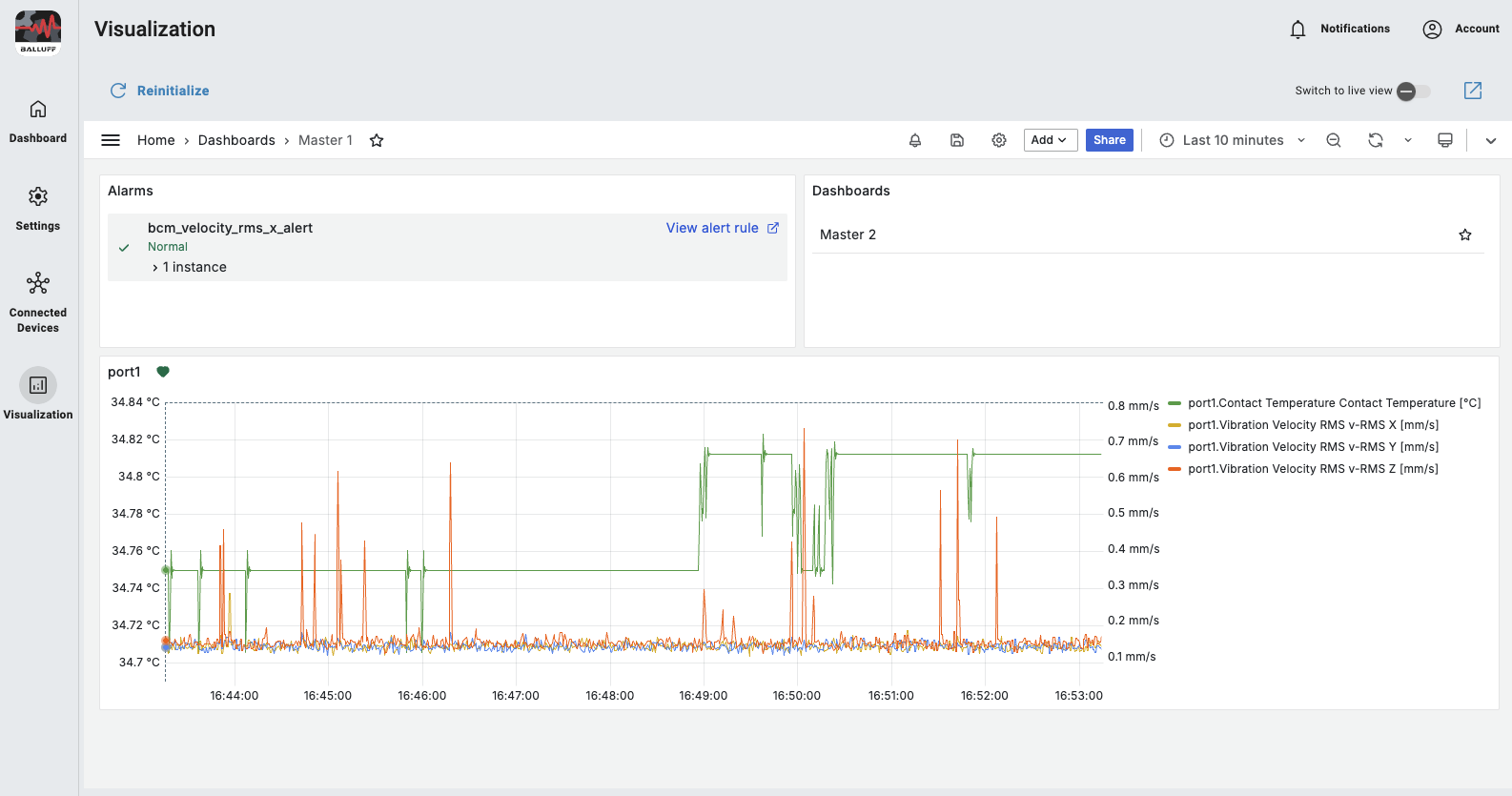Viewport: 1512px width, 796px height.
Task: Open the Master 2 dashboard entry
Action: [848, 235]
